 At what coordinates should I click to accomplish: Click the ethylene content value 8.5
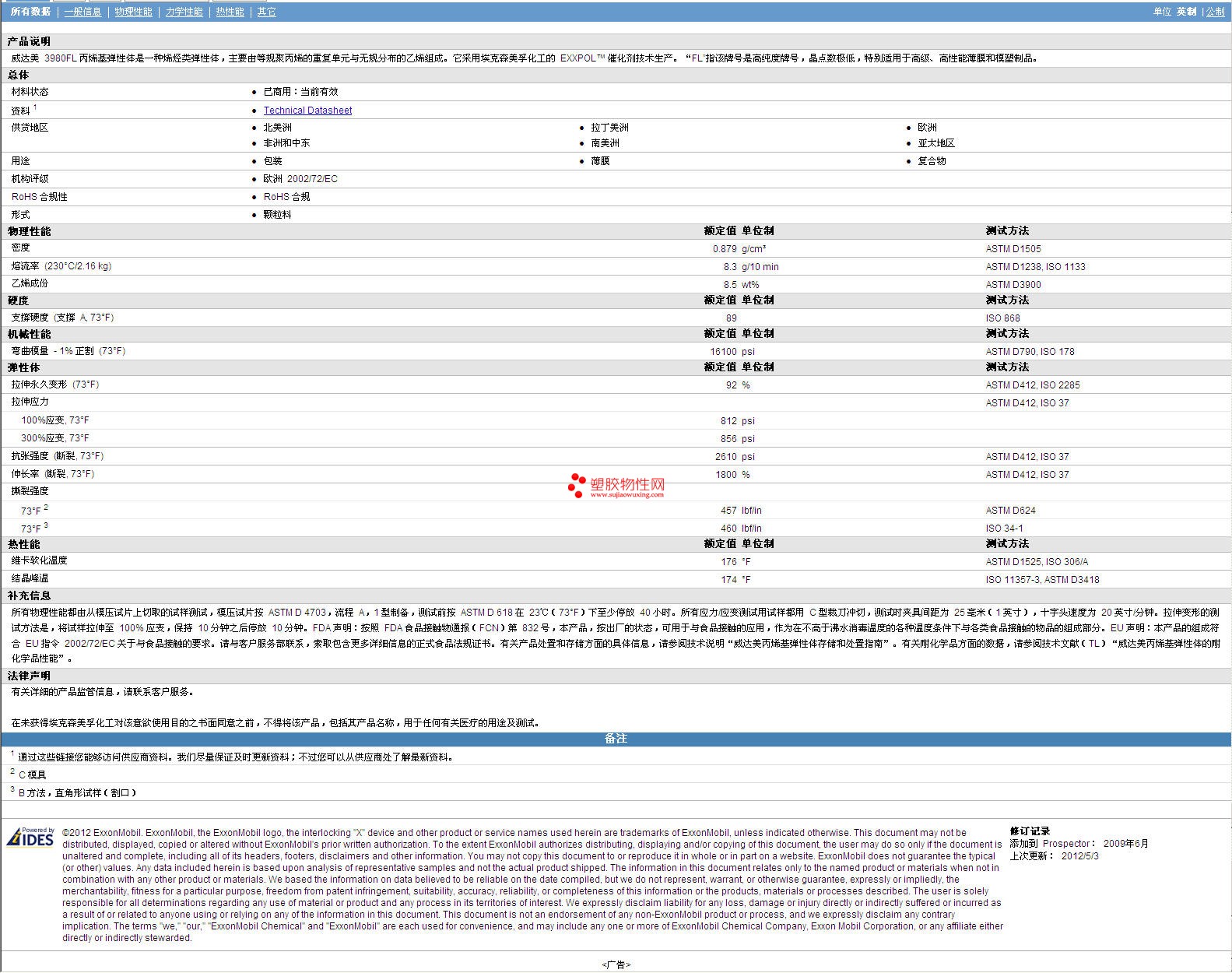[x=730, y=285]
